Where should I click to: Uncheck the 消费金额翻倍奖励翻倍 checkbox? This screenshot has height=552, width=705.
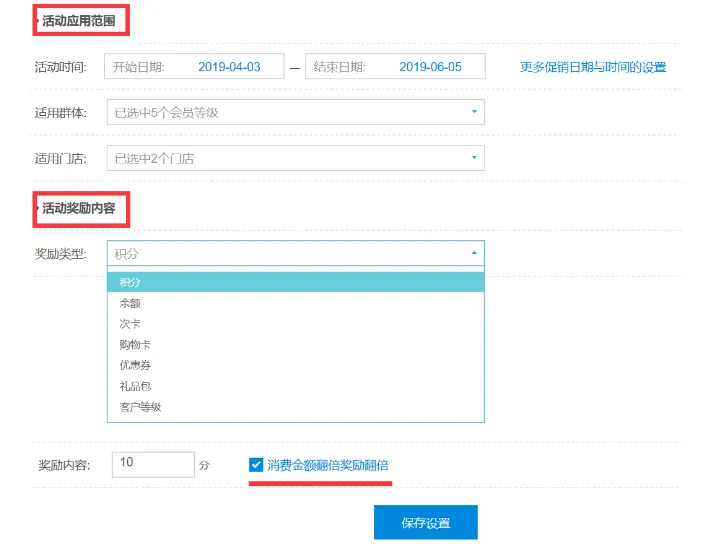coord(256,465)
